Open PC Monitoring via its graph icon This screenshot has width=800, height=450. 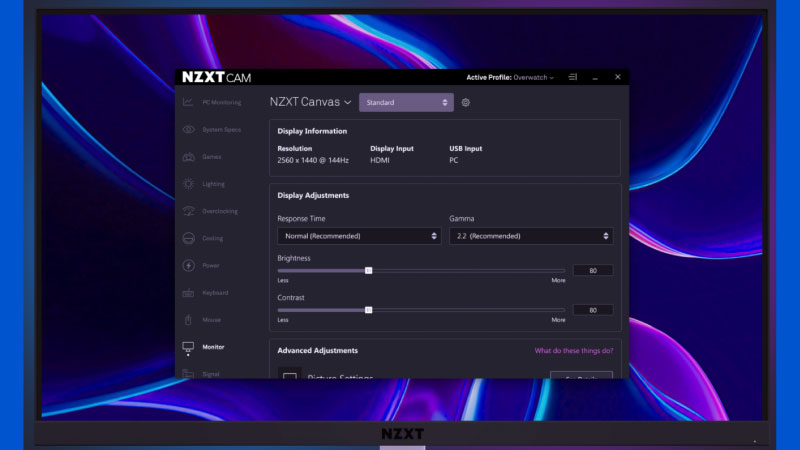pyautogui.click(x=188, y=103)
